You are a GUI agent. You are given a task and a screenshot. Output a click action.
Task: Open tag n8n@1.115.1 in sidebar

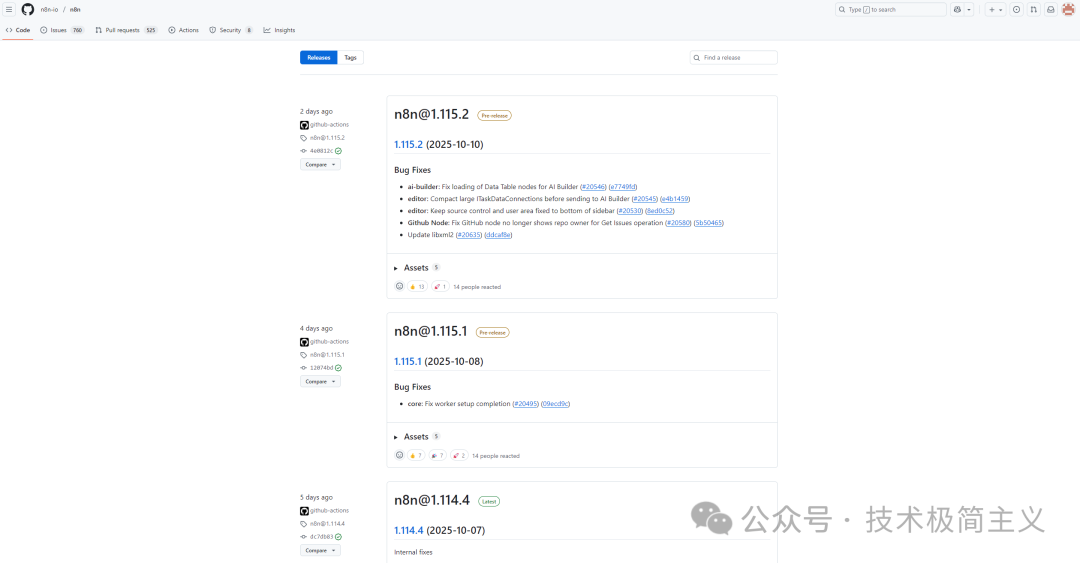pyautogui.click(x=327, y=355)
